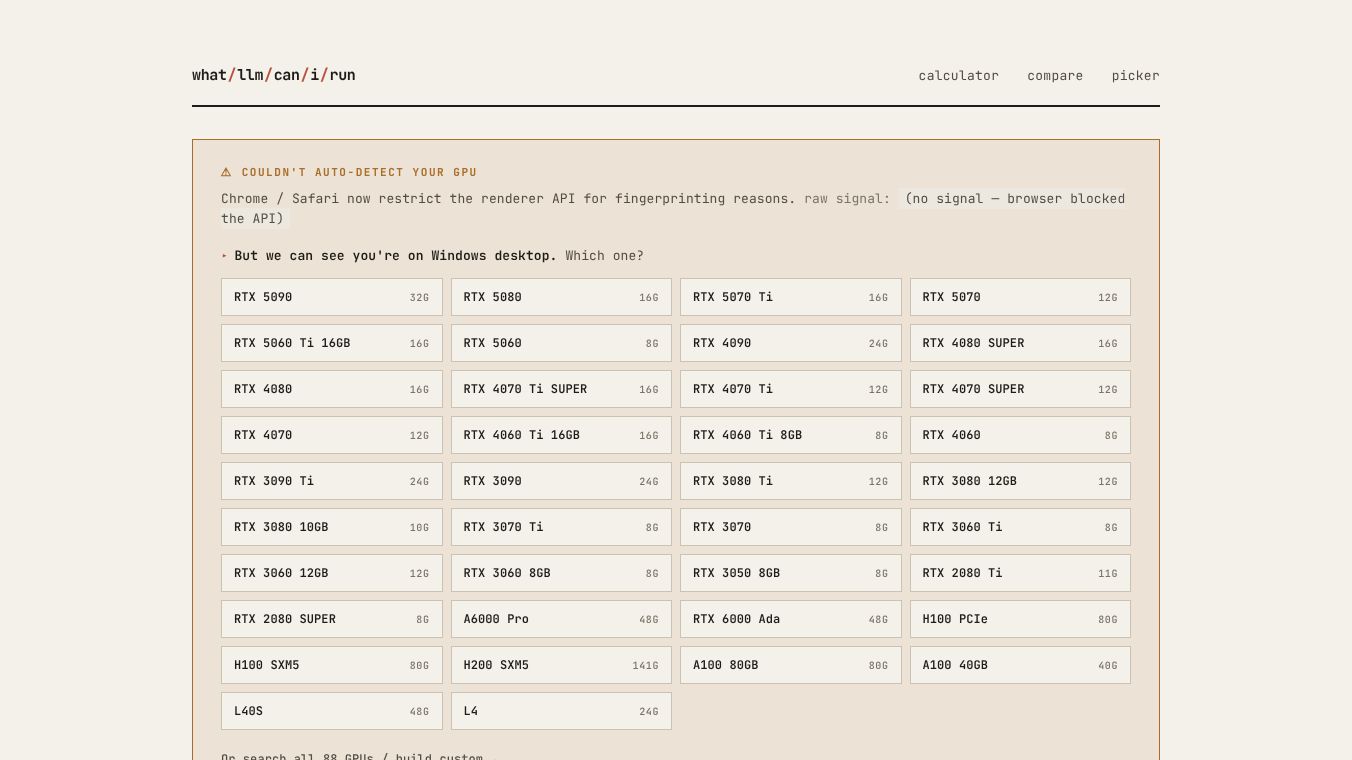This screenshot has height=760, width=1352.
Task: Open the compare nav link
Action: tap(1055, 76)
